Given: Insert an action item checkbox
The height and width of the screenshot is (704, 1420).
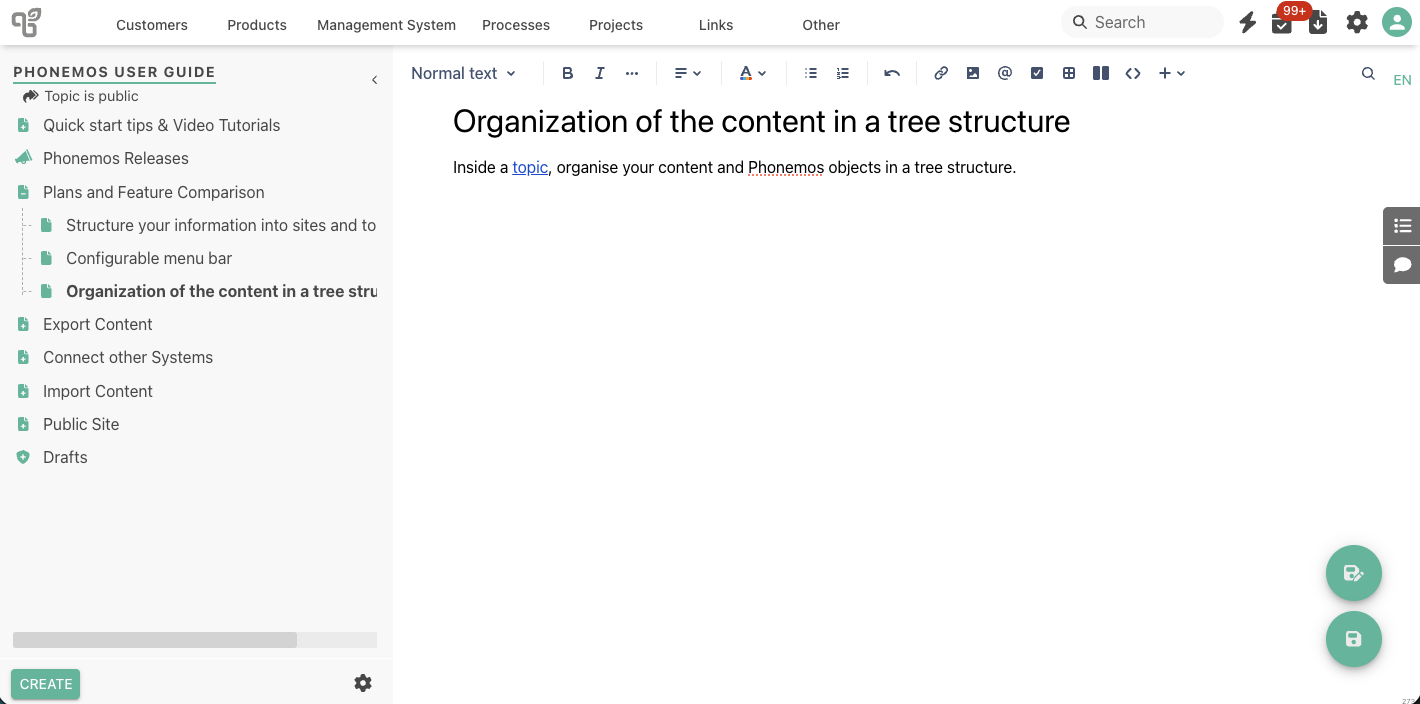Looking at the screenshot, I should pos(1037,73).
